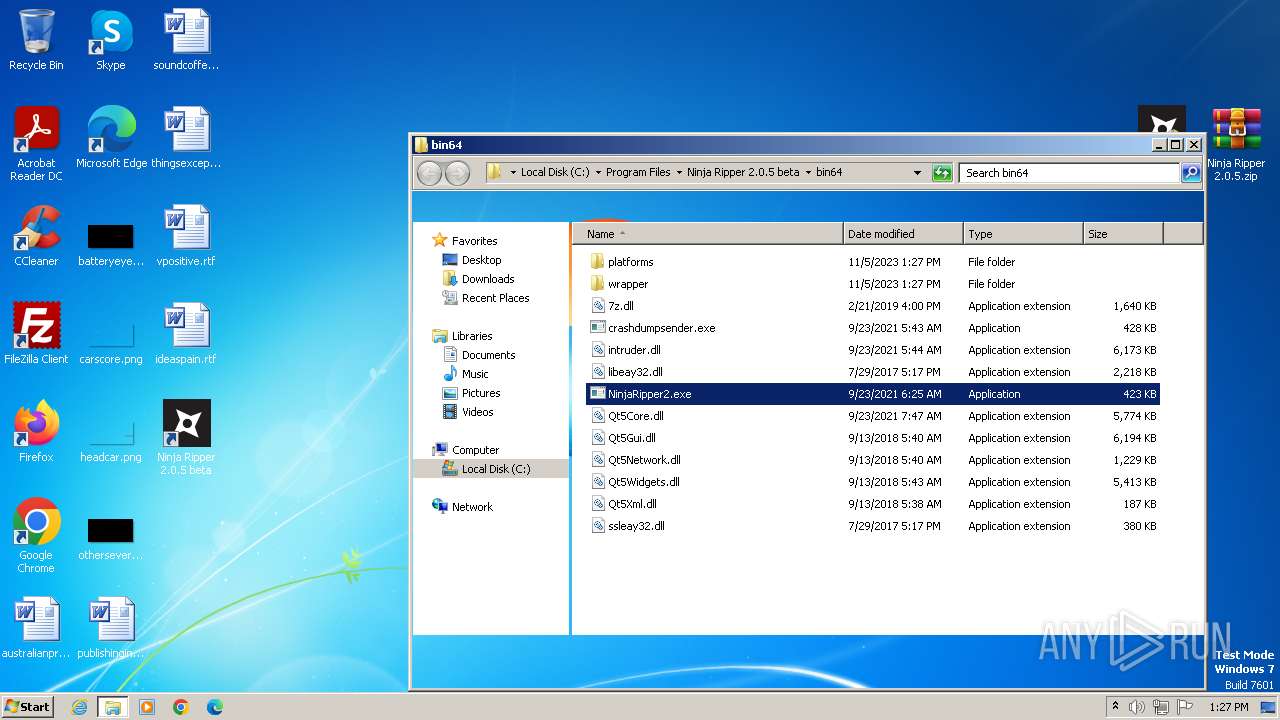Open the Recycle Bin desktop icon
The width and height of the screenshot is (1280, 720).
36,40
